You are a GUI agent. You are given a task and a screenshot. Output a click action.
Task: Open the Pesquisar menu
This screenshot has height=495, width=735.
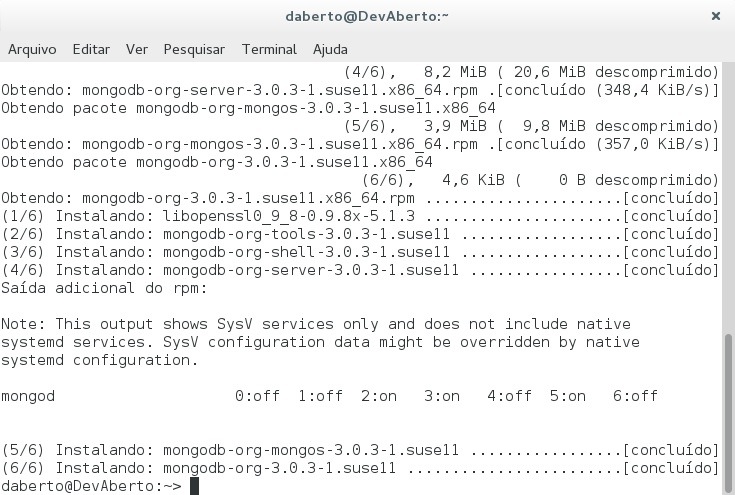pyautogui.click(x=194, y=49)
